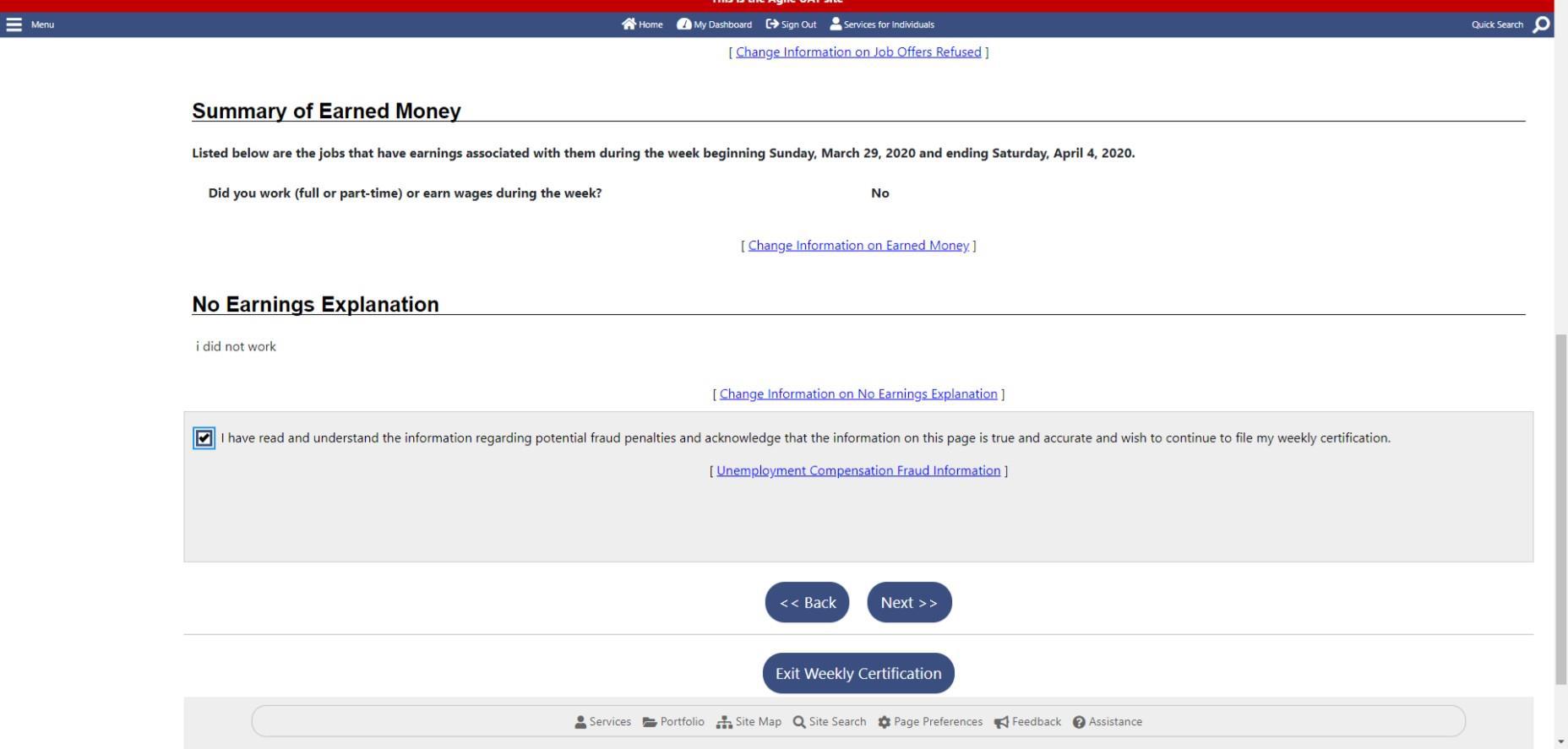Click the Sign Out arrow icon
The width and height of the screenshot is (1568, 749).
click(772, 24)
